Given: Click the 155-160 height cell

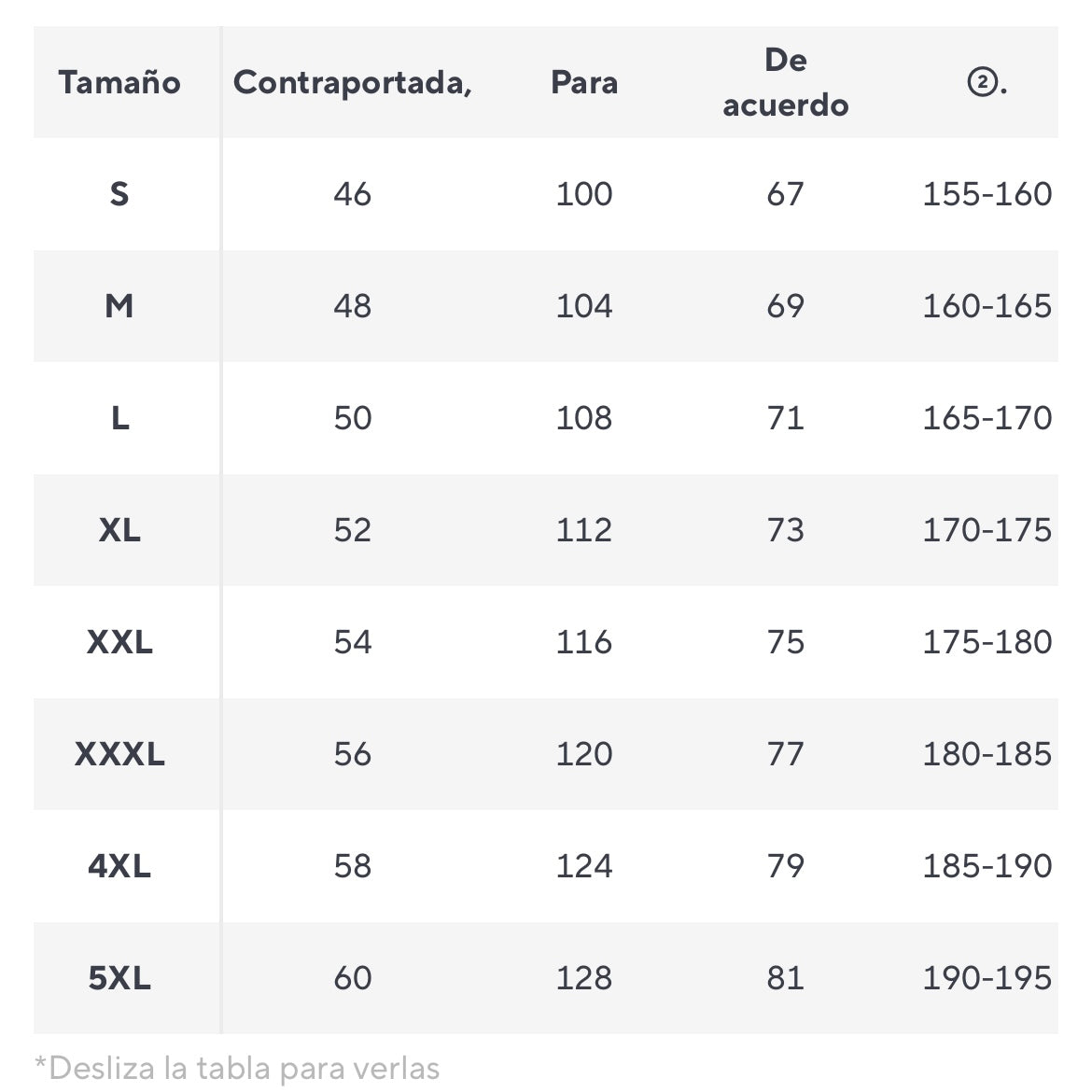Looking at the screenshot, I should pyautogui.click(x=987, y=193).
